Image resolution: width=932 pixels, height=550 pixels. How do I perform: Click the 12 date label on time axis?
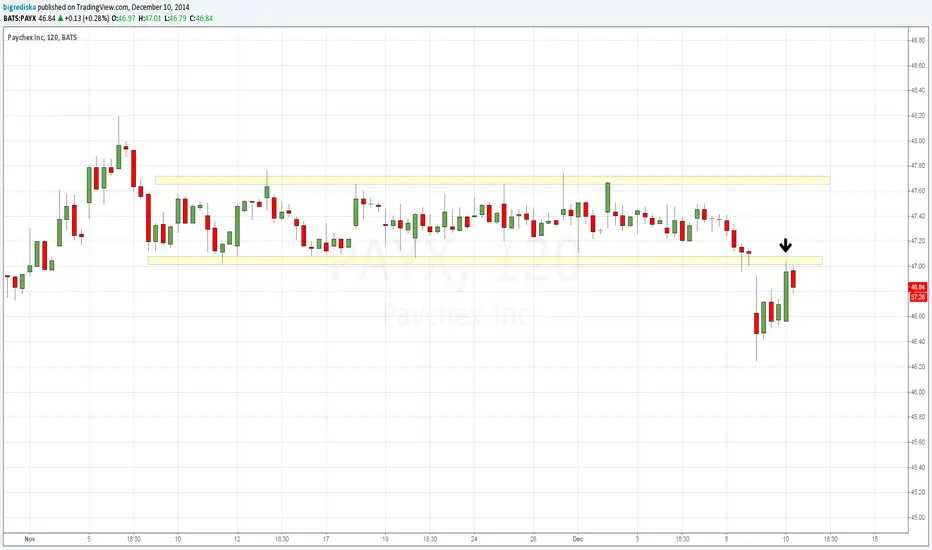(237, 539)
